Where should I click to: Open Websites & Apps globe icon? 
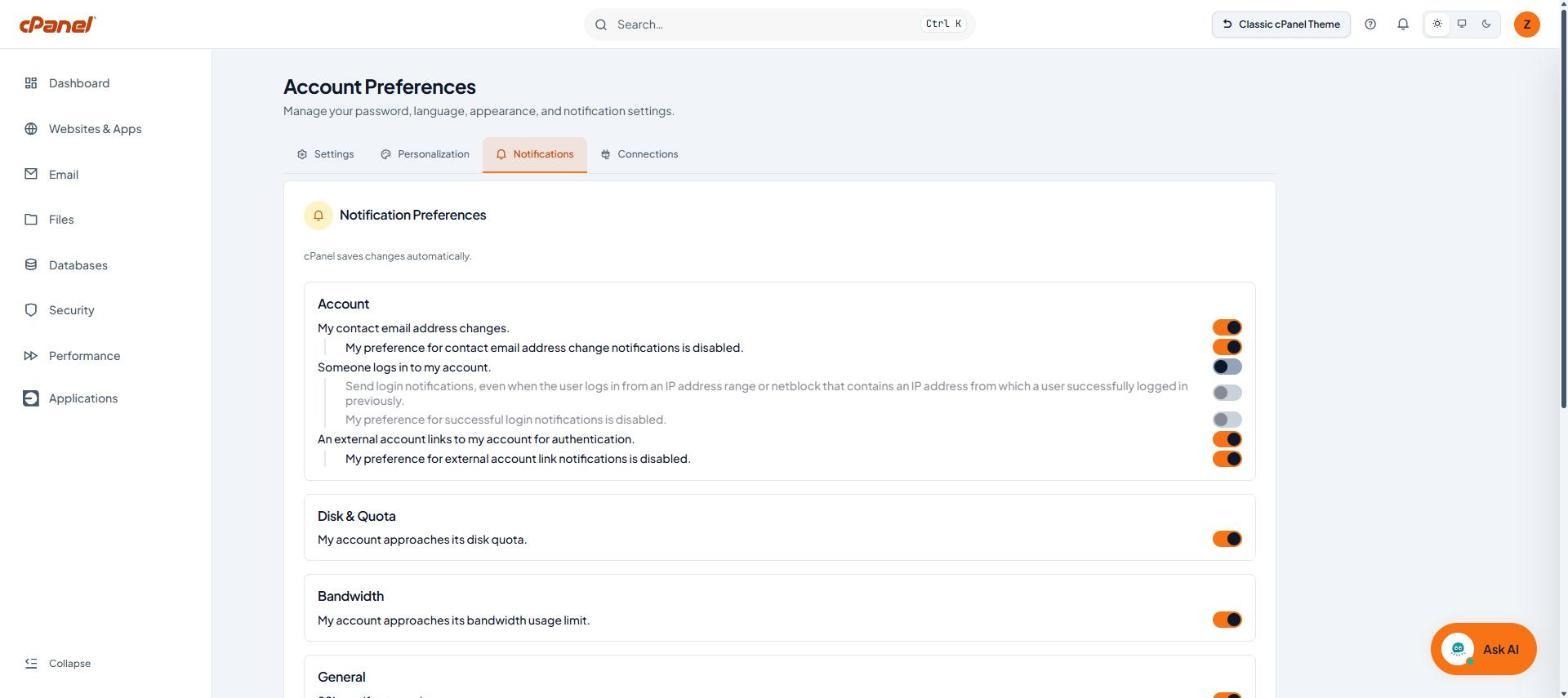point(31,129)
